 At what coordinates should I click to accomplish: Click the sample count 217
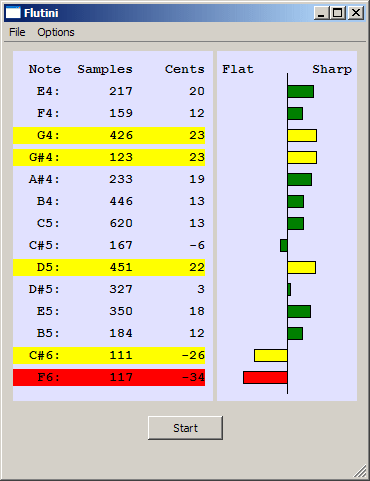pos(121,91)
